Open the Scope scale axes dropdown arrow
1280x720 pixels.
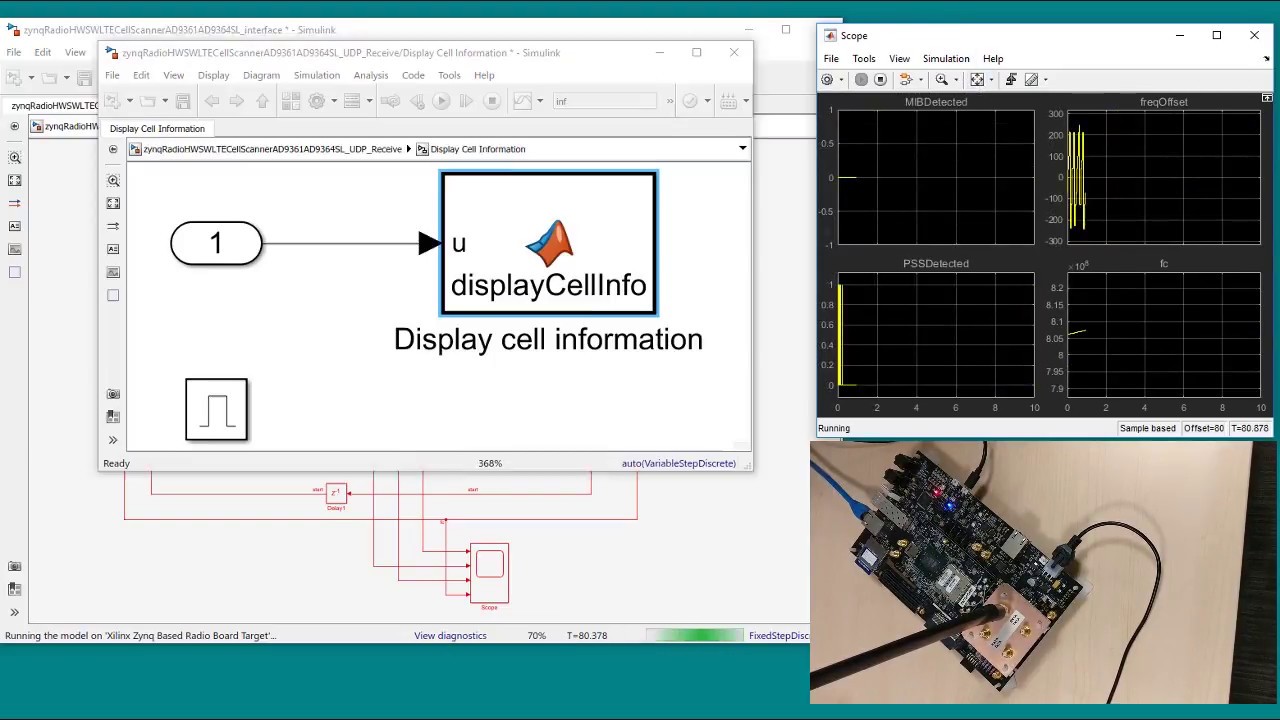tap(991, 80)
